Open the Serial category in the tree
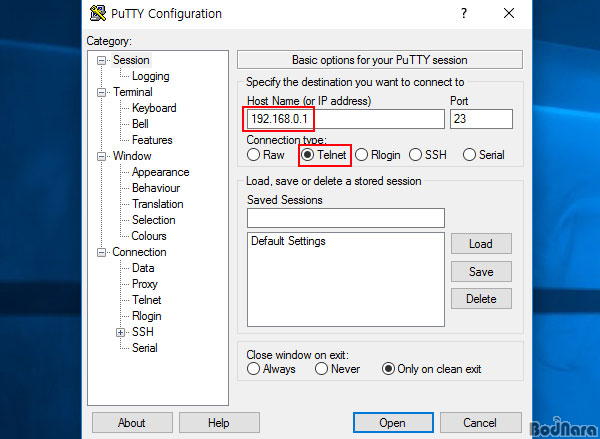Image resolution: width=600 pixels, height=439 pixels. click(x=145, y=348)
